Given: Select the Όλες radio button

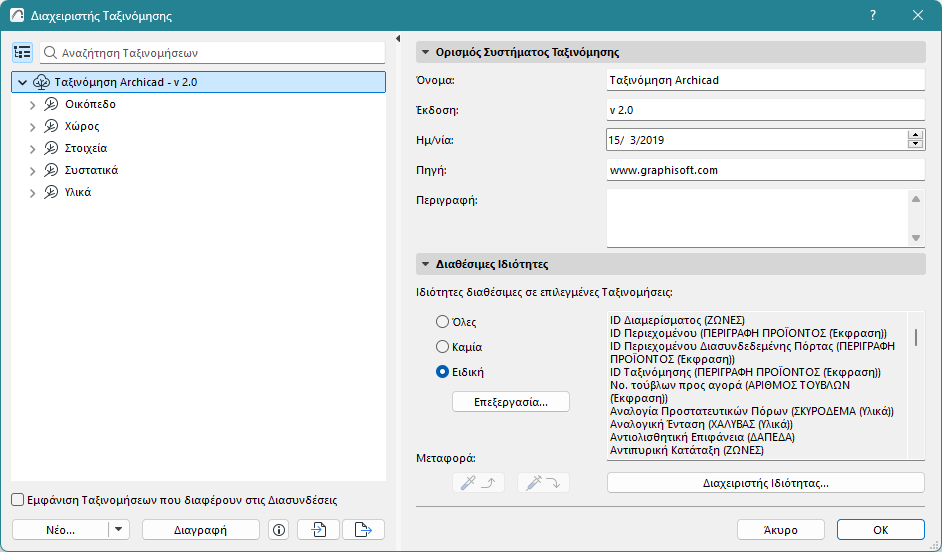Looking at the screenshot, I should [442, 322].
